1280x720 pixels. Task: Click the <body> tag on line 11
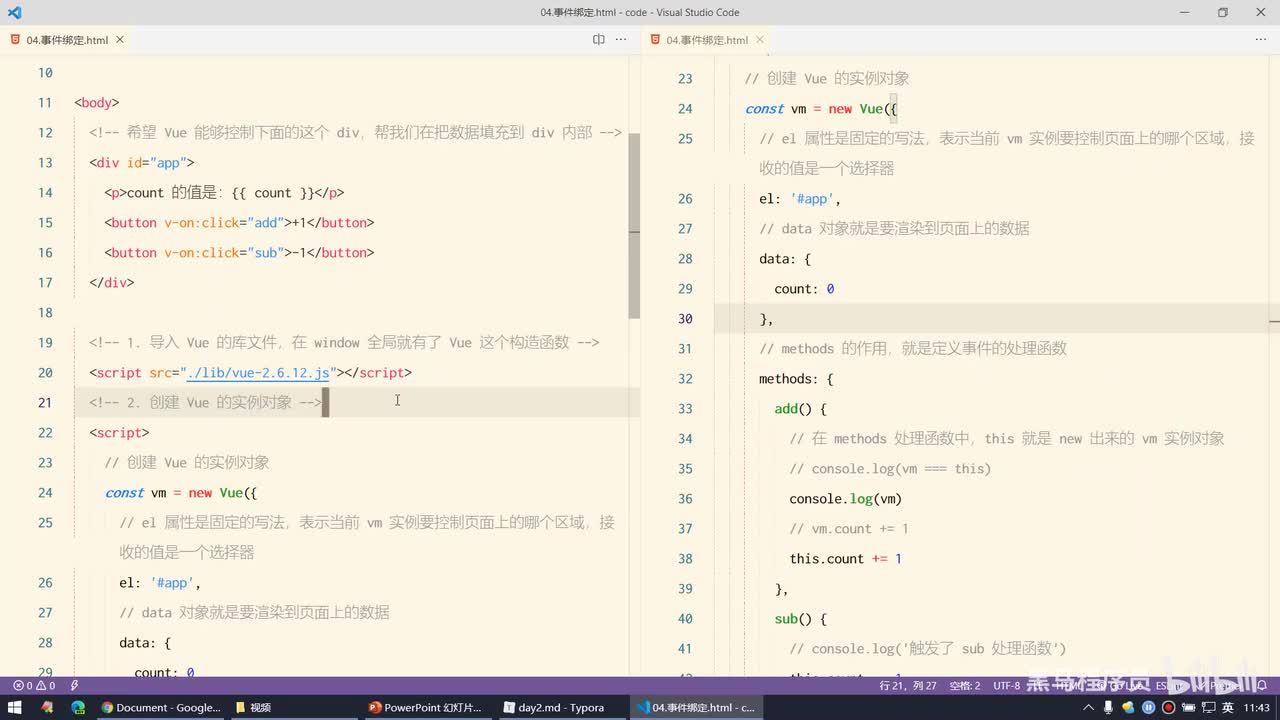coord(97,102)
